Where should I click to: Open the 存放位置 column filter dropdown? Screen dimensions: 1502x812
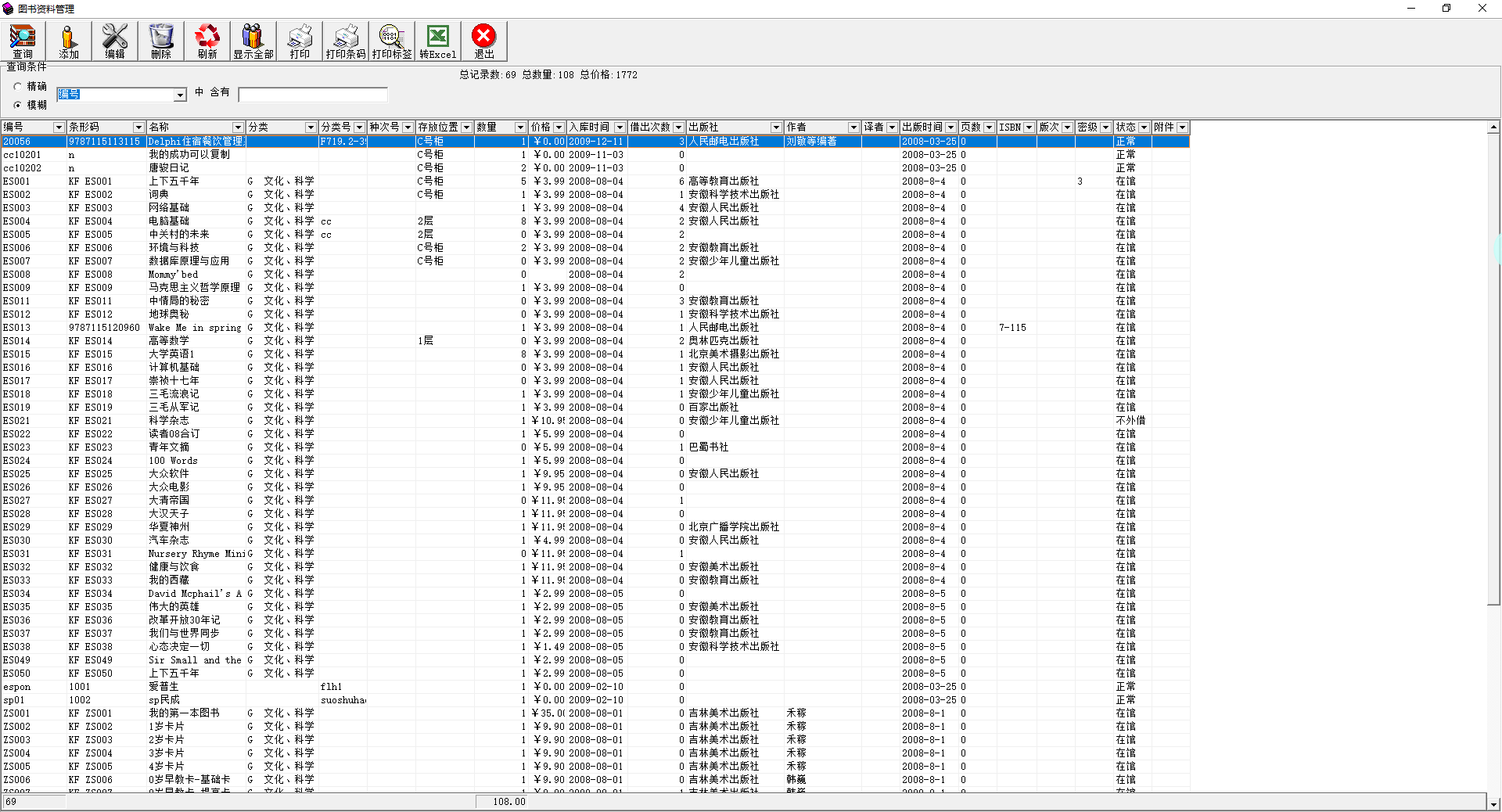[x=466, y=128]
